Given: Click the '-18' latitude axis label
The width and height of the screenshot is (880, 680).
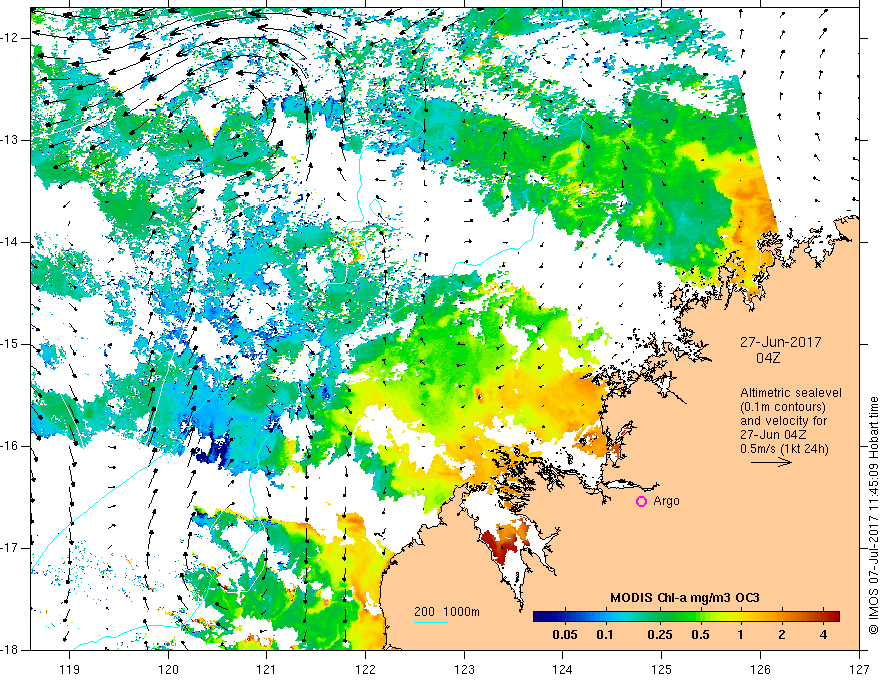Looking at the screenshot, I should point(11,650).
